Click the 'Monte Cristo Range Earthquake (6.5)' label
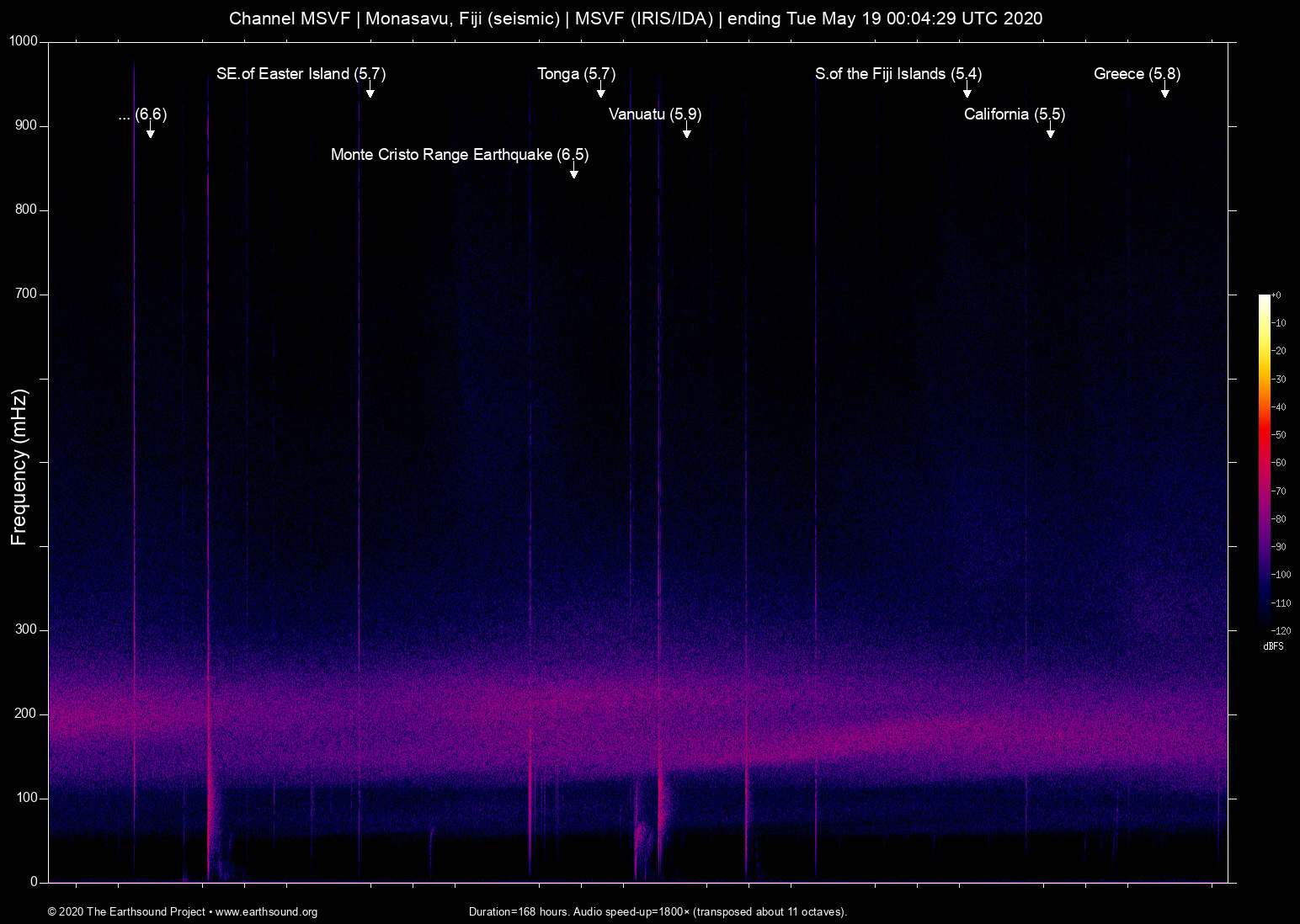Screen dimensions: 1300x924 (460, 155)
